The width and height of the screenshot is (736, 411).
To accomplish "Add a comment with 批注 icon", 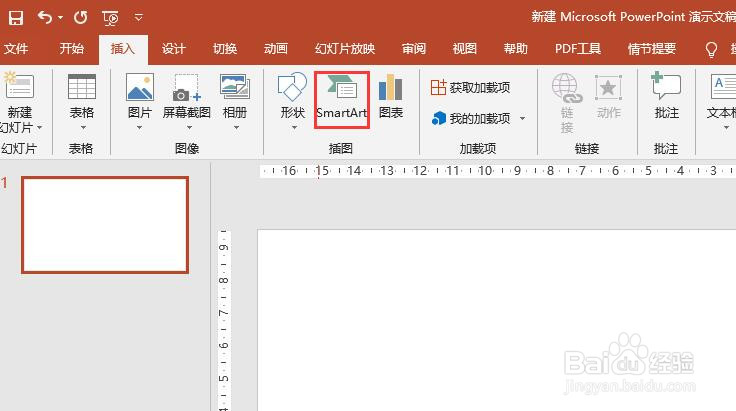I will pyautogui.click(x=666, y=86).
